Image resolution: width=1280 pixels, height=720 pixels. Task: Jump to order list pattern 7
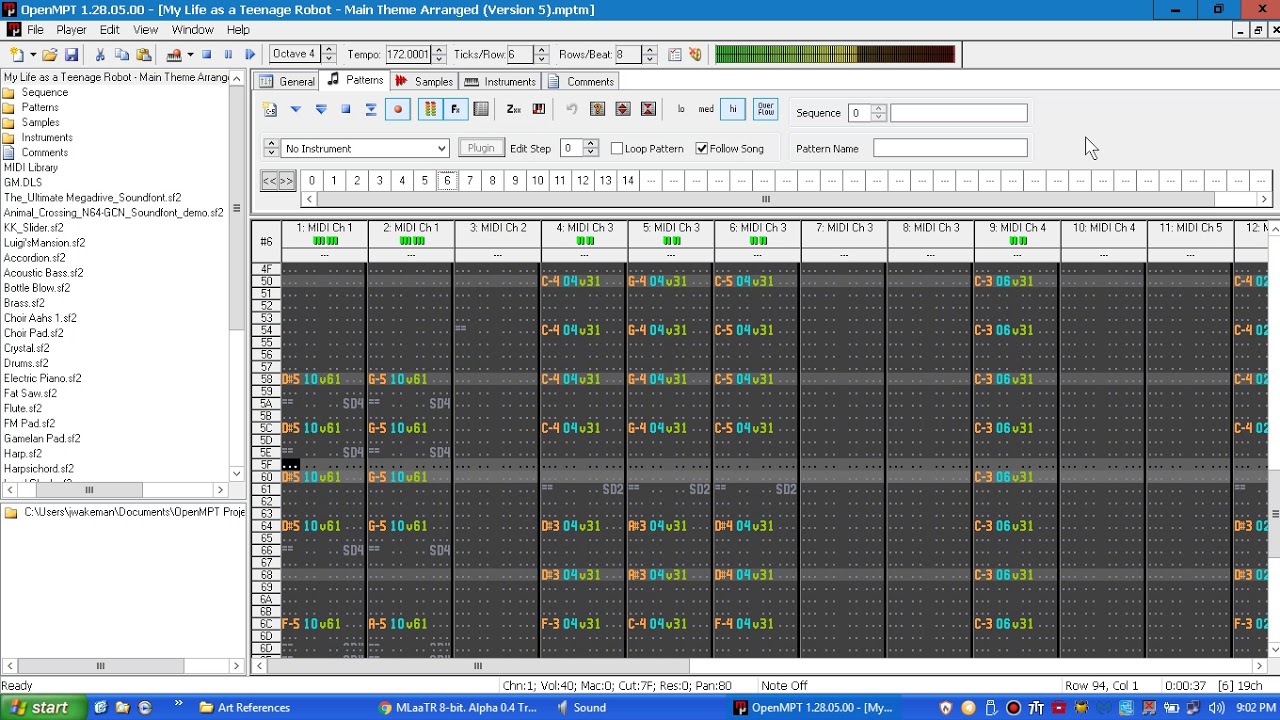[470, 181]
